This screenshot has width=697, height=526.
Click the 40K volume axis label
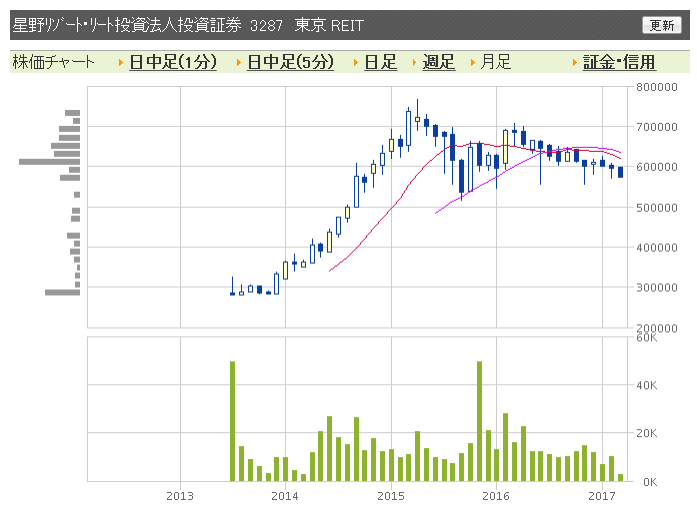pos(647,385)
